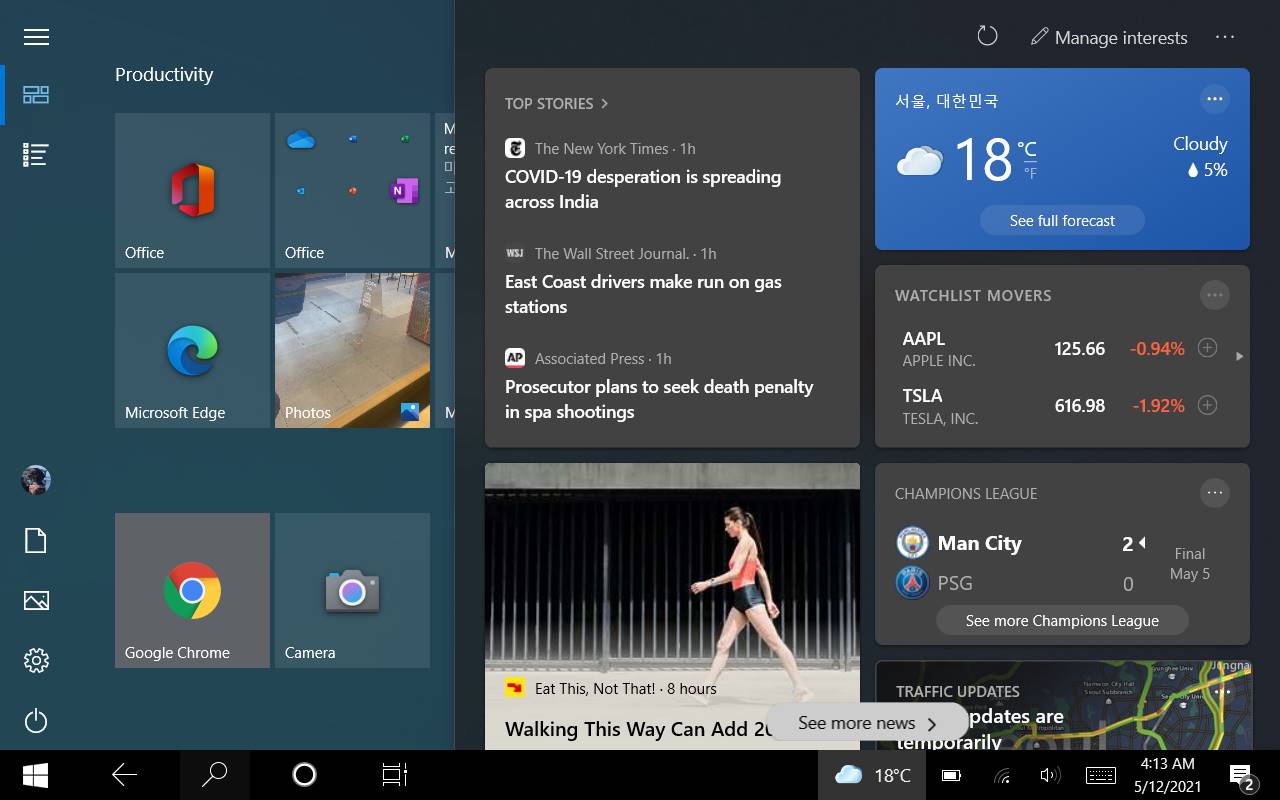Open Settings gear in Start sidebar
The image size is (1280, 800).
(x=36, y=660)
